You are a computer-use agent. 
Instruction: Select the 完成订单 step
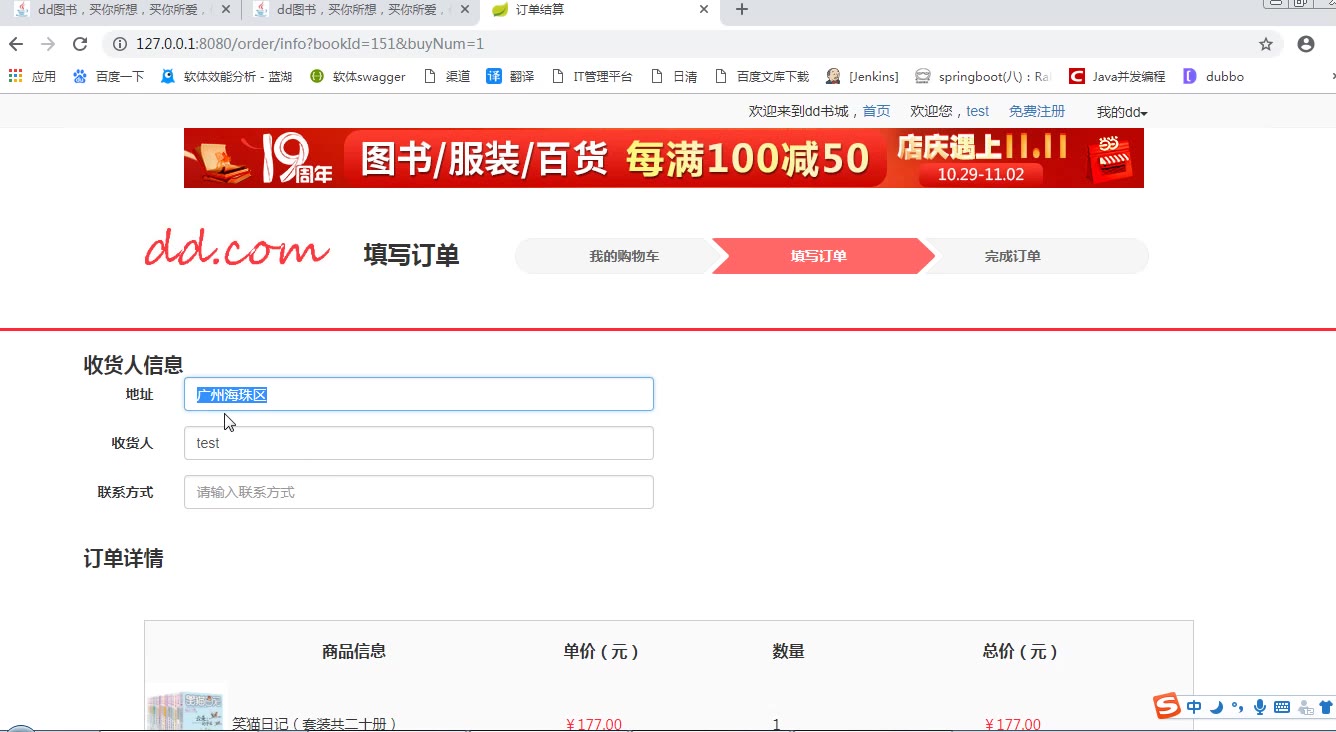[x=1013, y=256]
